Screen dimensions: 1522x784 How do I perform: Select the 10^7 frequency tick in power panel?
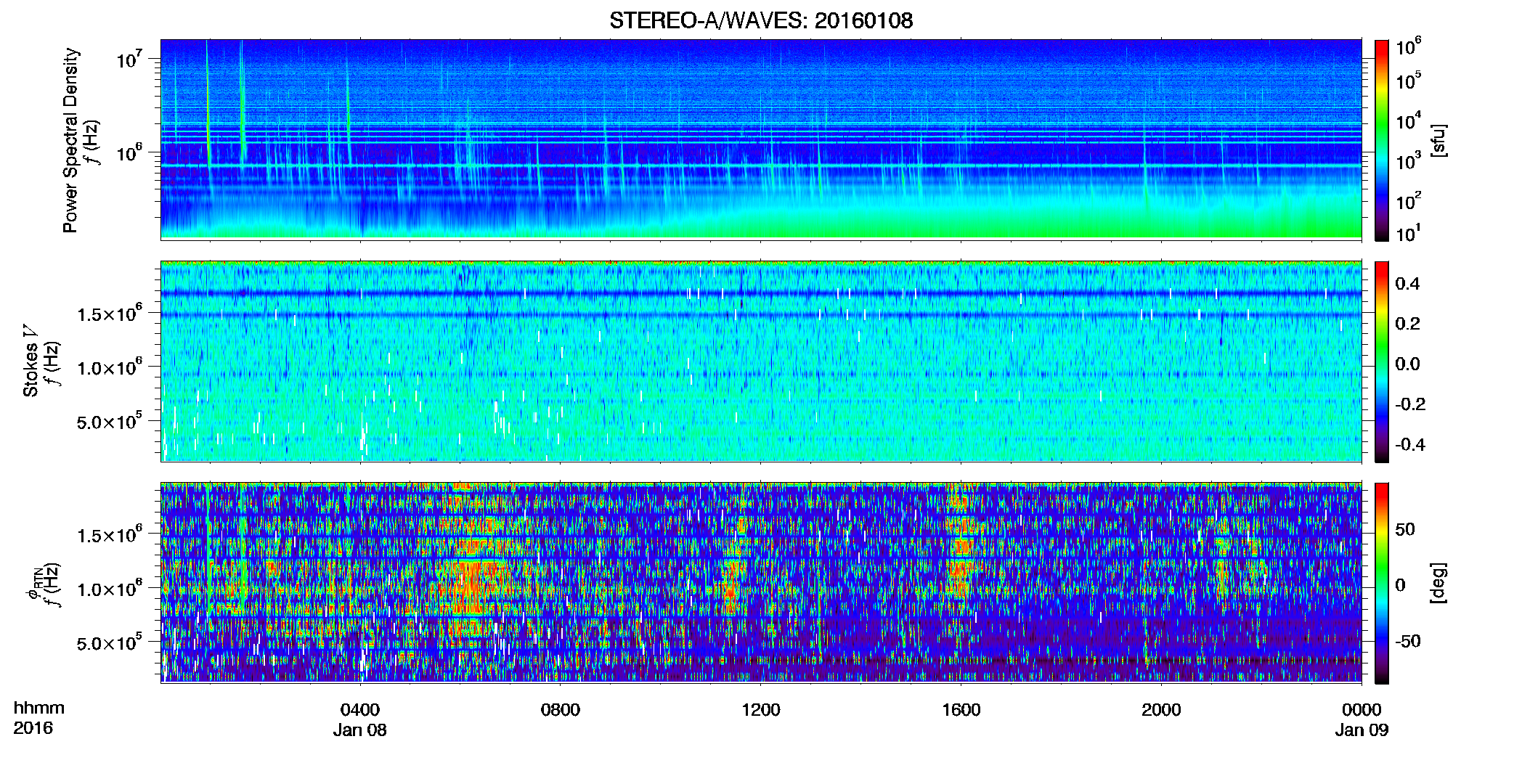point(129,58)
